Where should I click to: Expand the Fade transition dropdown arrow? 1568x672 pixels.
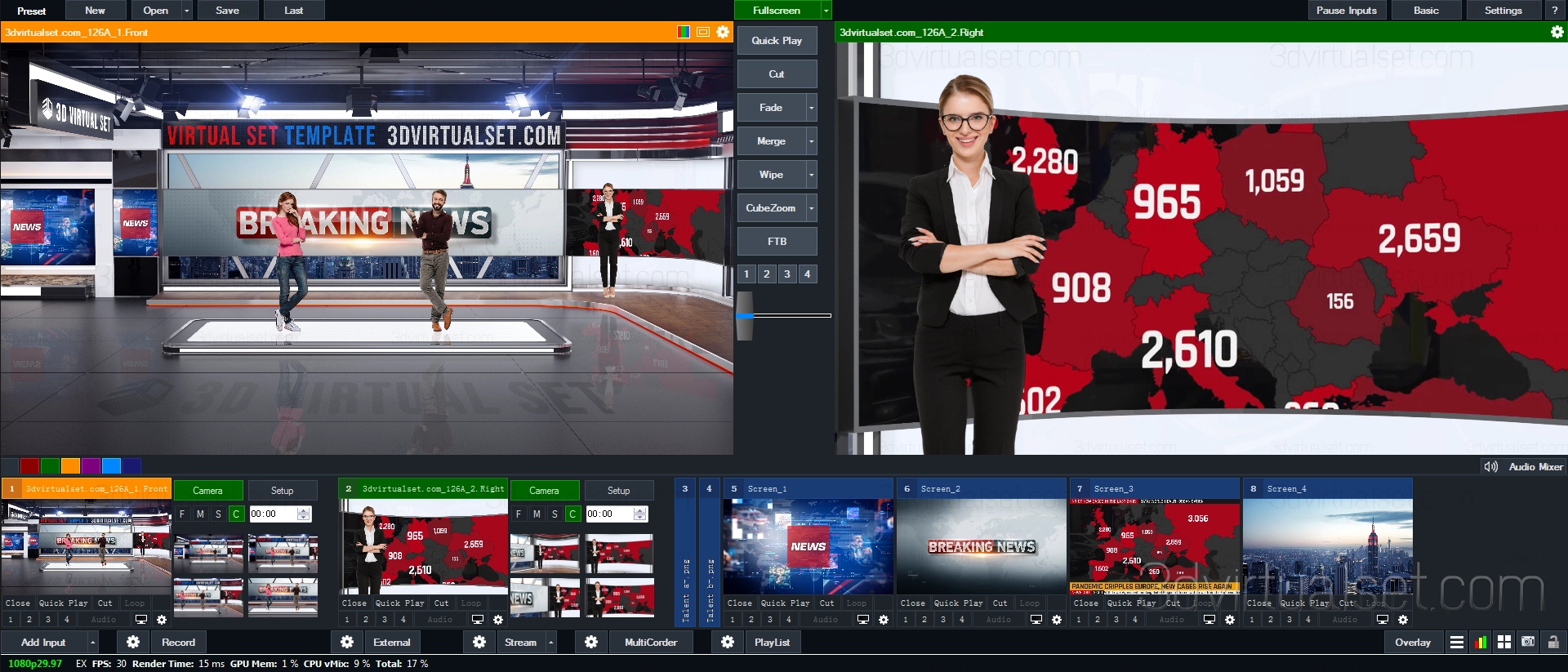812,108
